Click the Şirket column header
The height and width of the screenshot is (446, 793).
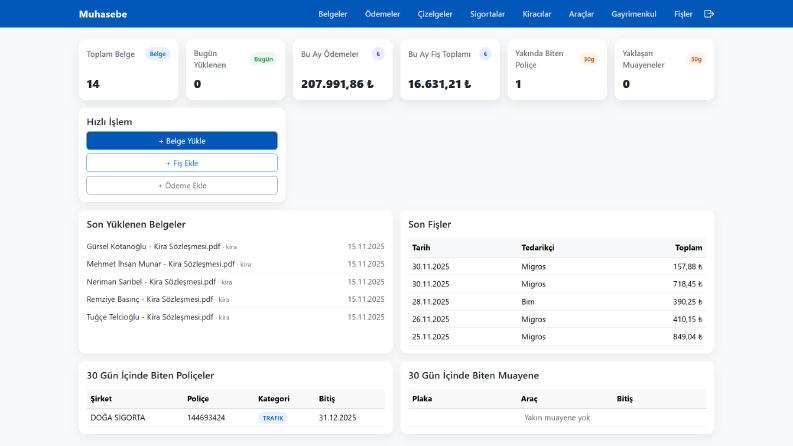coord(101,398)
